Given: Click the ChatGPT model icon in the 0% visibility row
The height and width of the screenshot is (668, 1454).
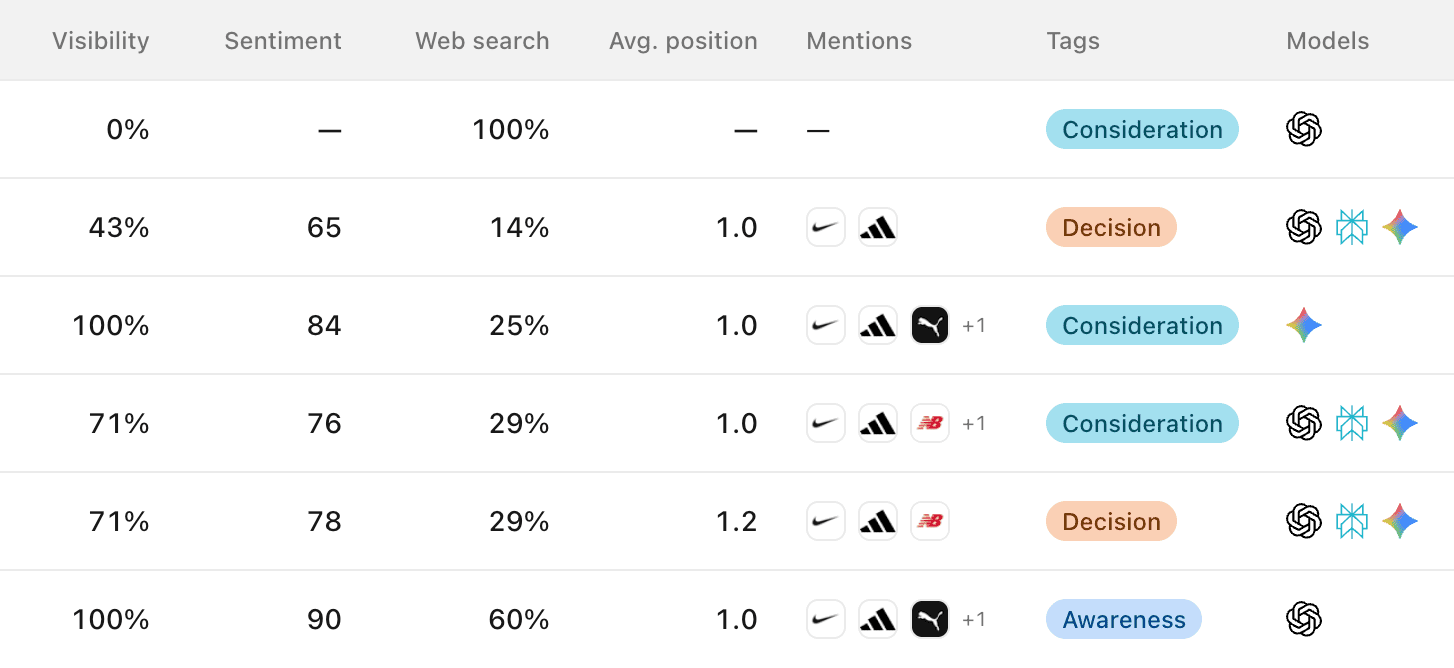Looking at the screenshot, I should 1304,129.
